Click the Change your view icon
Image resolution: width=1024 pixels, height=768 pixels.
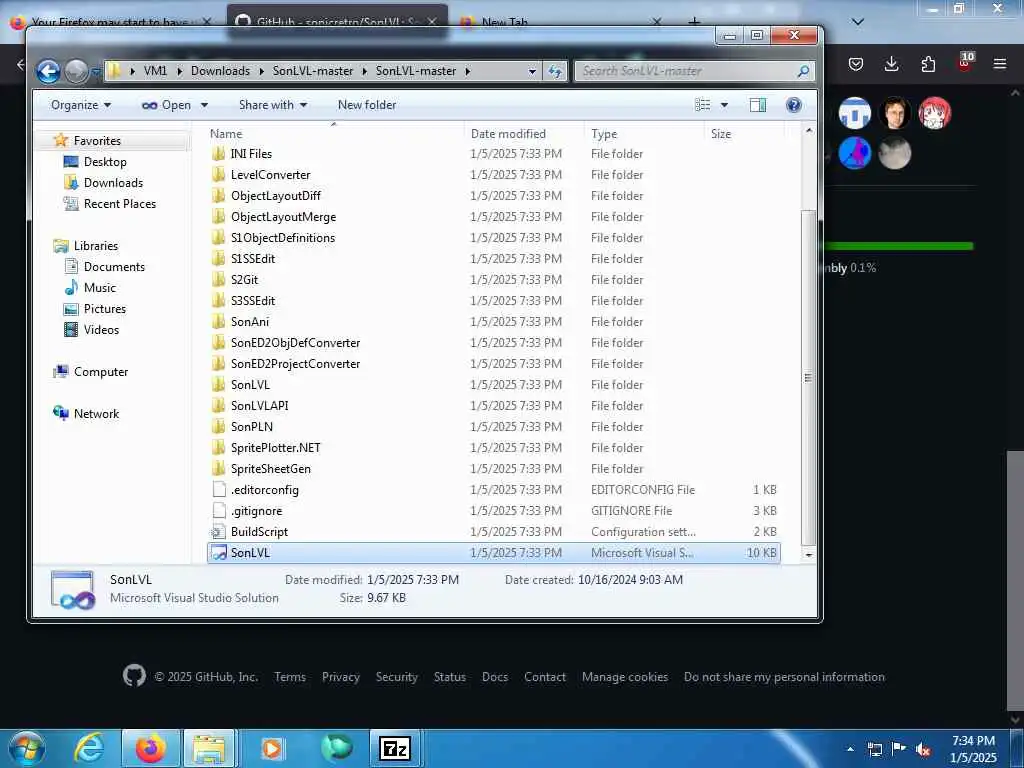tap(703, 105)
